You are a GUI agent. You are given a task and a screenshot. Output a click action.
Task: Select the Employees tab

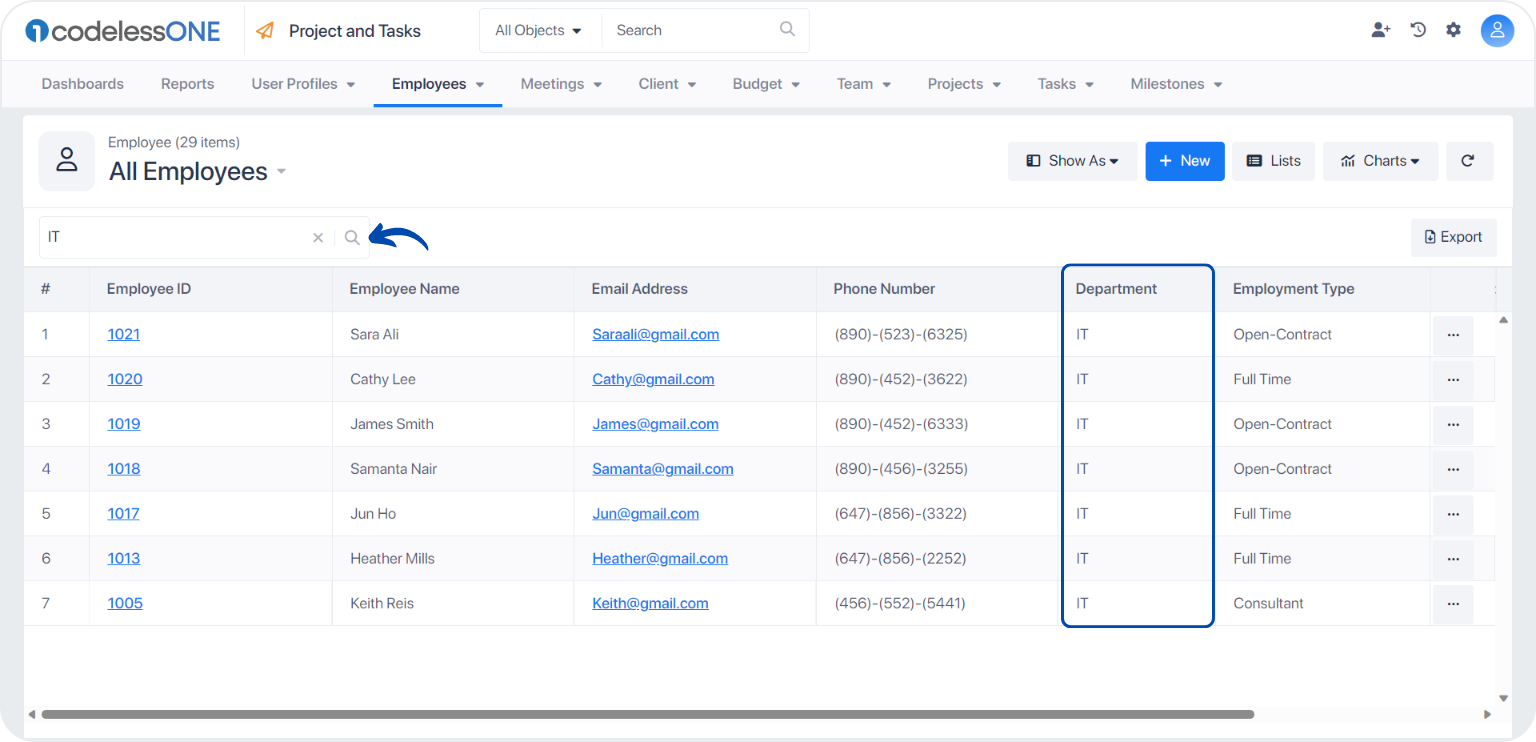[x=438, y=84]
